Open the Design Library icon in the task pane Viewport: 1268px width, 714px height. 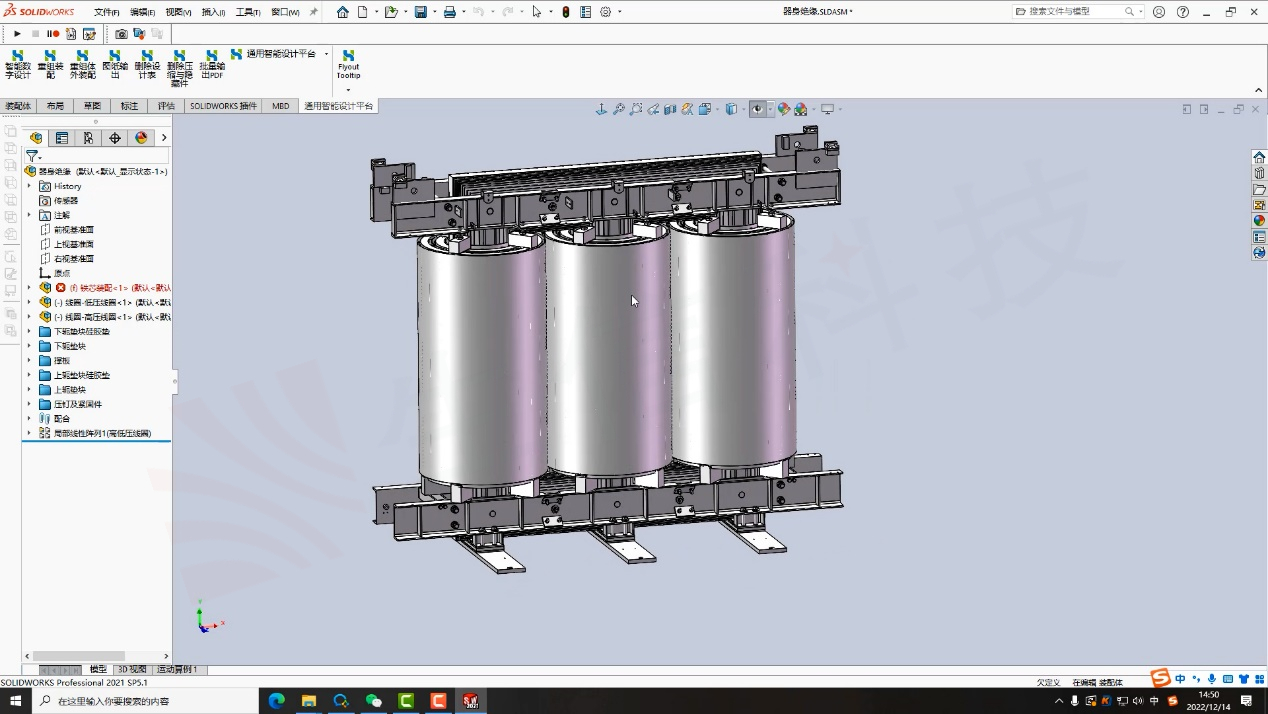pyautogui.click(x=1259, y=173)
